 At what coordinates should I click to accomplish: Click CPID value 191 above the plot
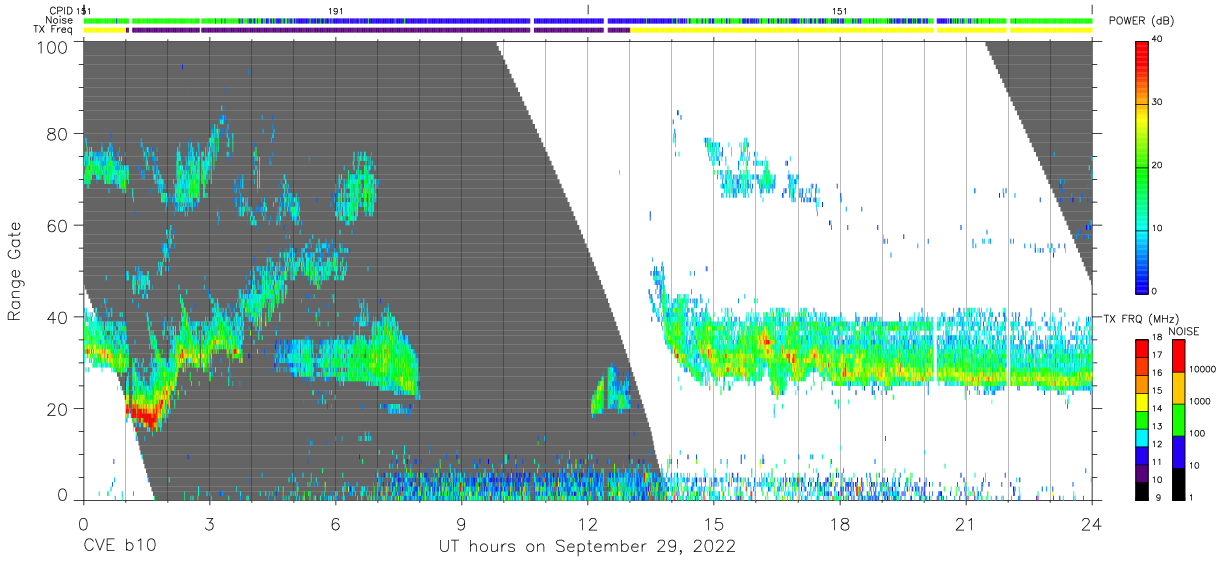point(337,11)
